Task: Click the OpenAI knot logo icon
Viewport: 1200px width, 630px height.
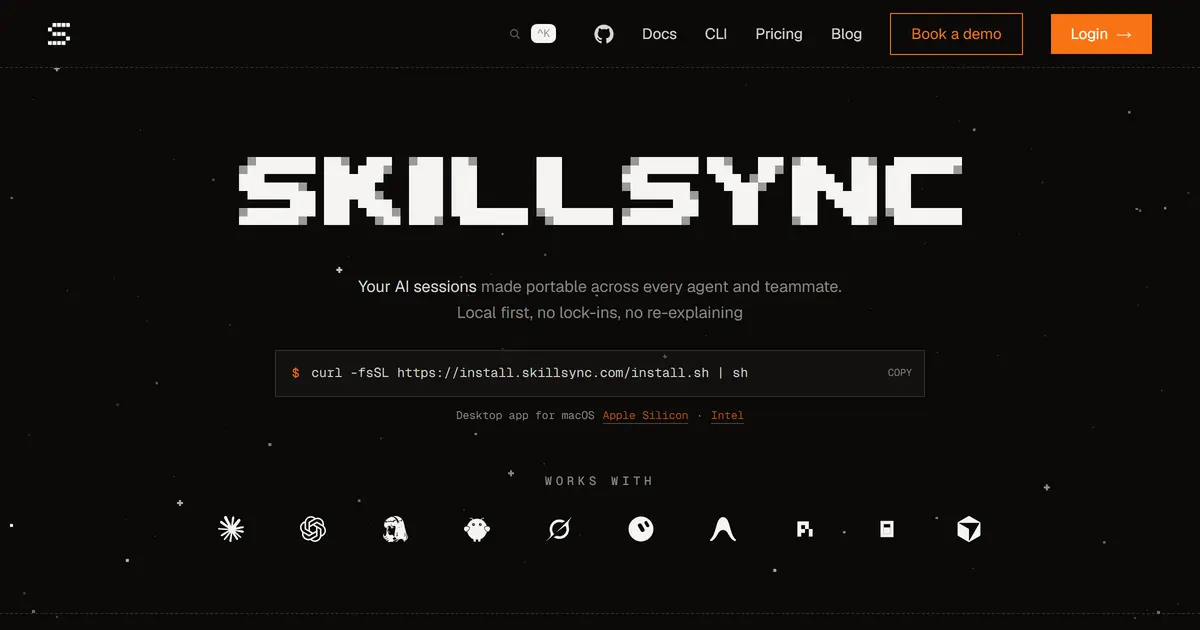Action: point(314,529)
